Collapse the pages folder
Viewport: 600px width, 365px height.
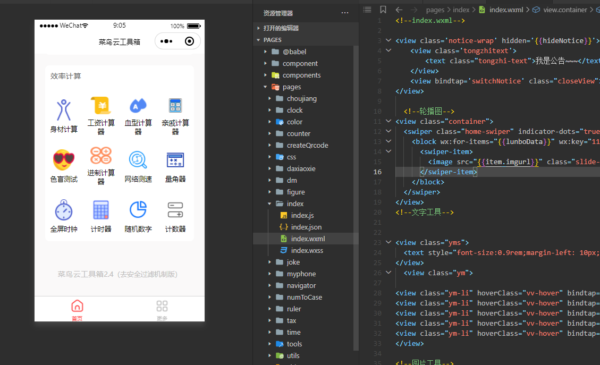coord(266,87)
